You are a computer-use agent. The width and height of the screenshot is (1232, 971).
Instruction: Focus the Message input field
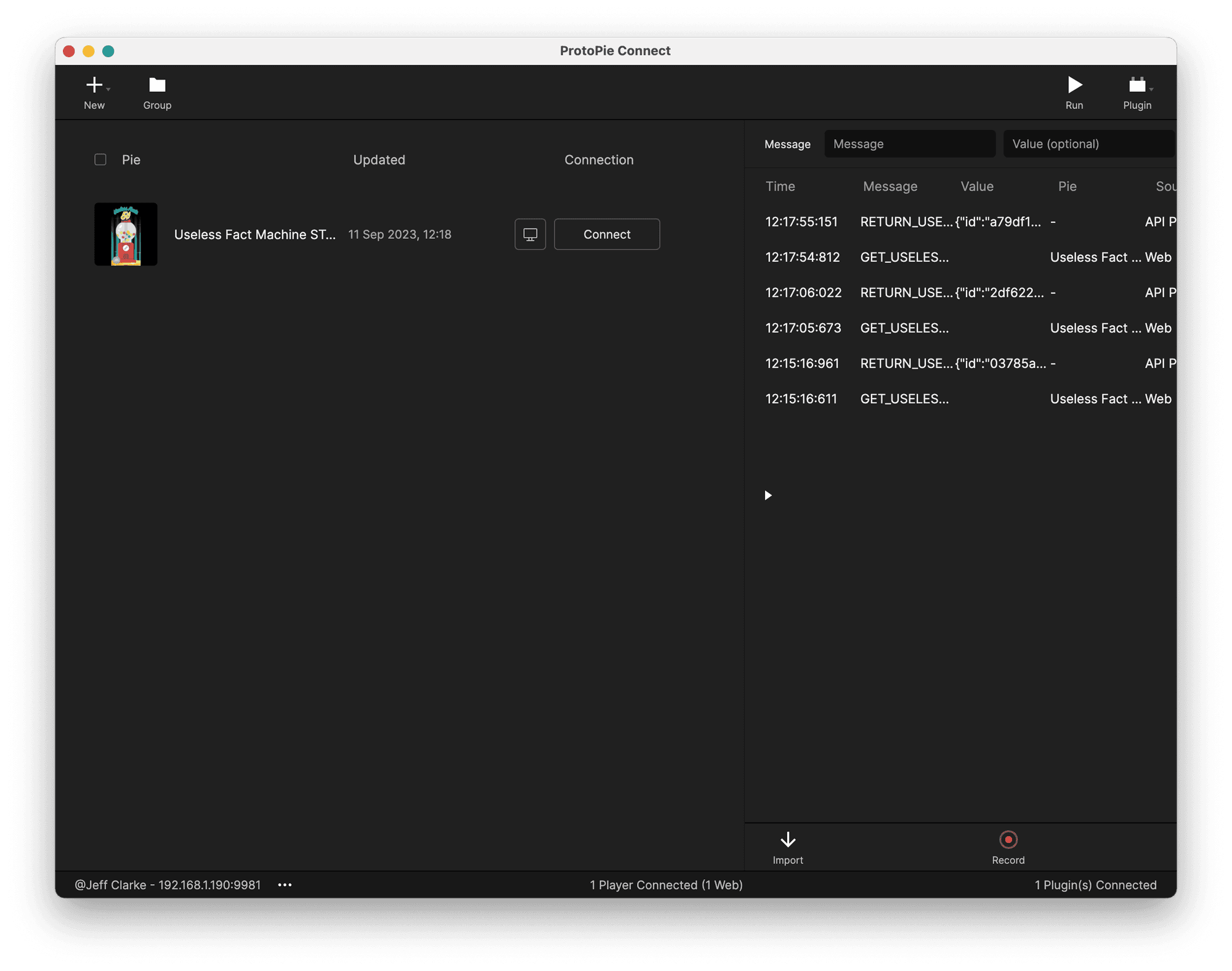[x=910, y=143]
